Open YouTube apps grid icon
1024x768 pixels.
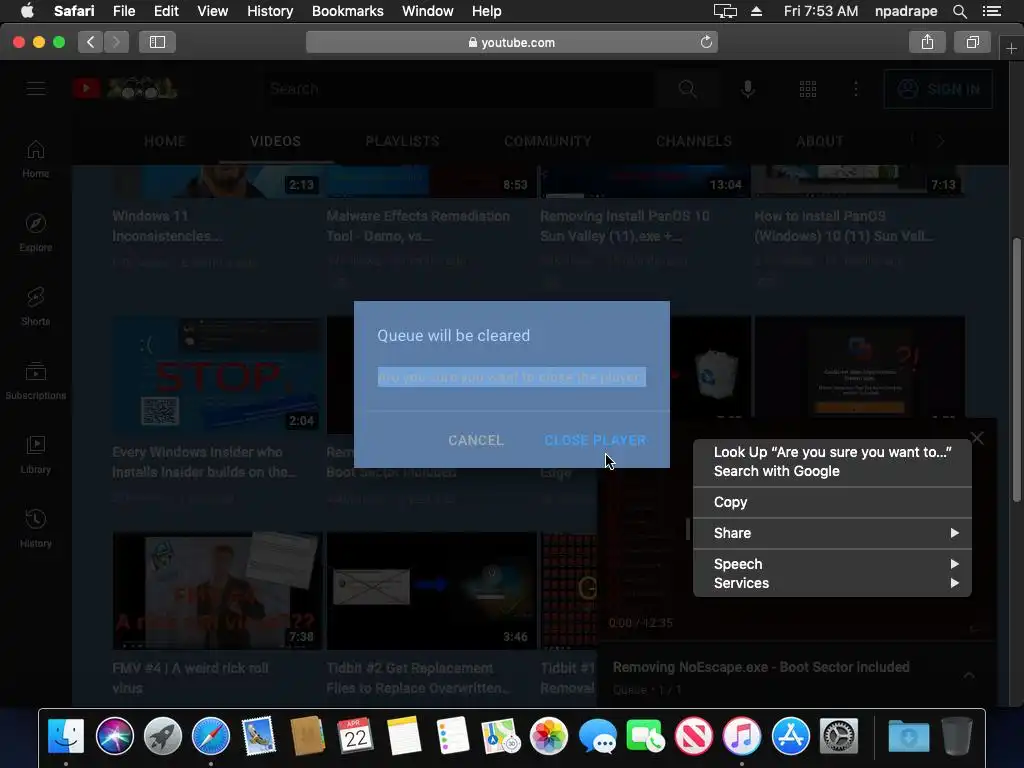tap(808, 89)
